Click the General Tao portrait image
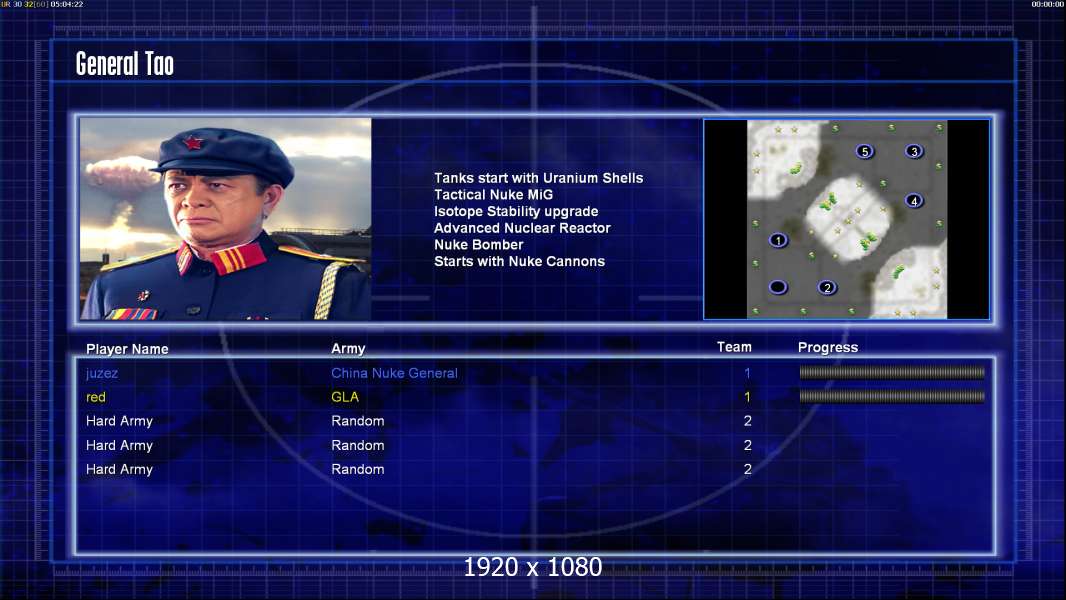Viewport: 1066px width, 600px height. [x=225, y=219]
